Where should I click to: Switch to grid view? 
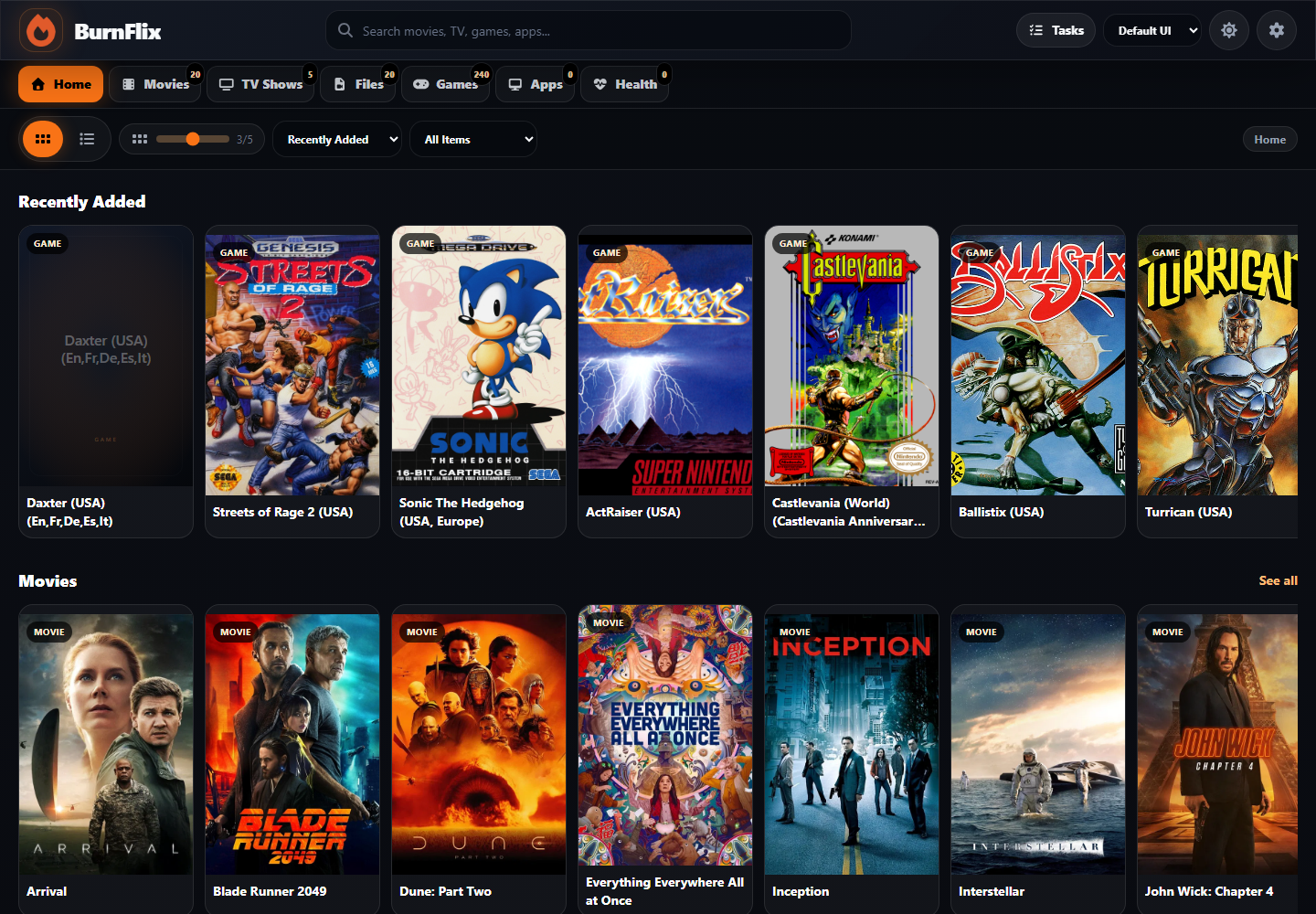(x=43, y=139)
